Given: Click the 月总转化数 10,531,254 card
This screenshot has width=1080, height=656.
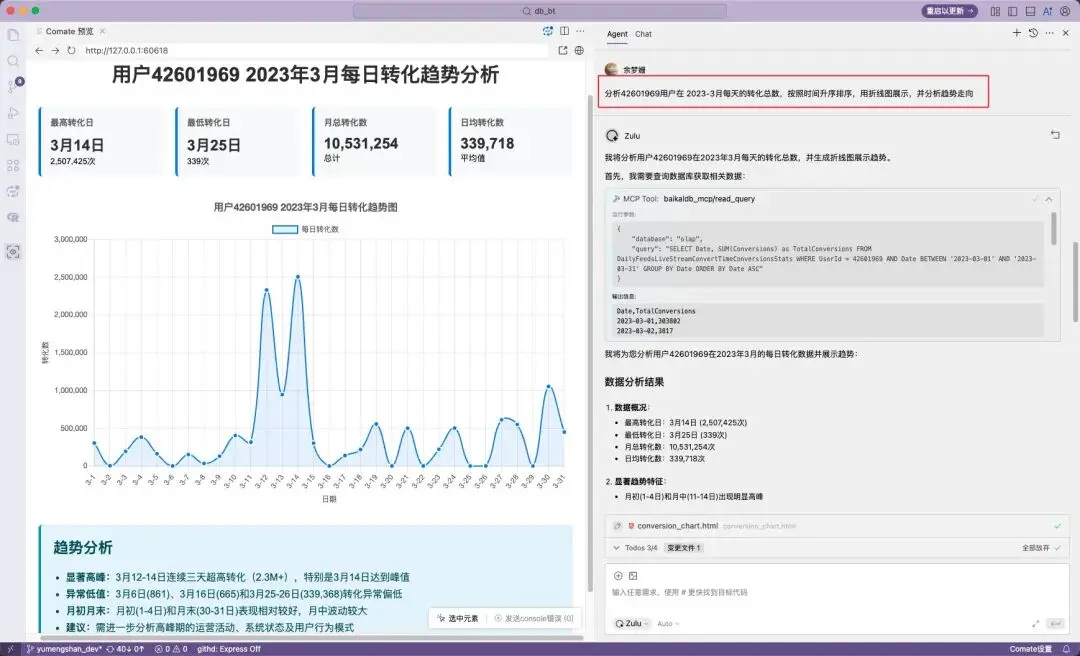Looking at the screenshot, I should pyautogui.click(x=375, y=141).
